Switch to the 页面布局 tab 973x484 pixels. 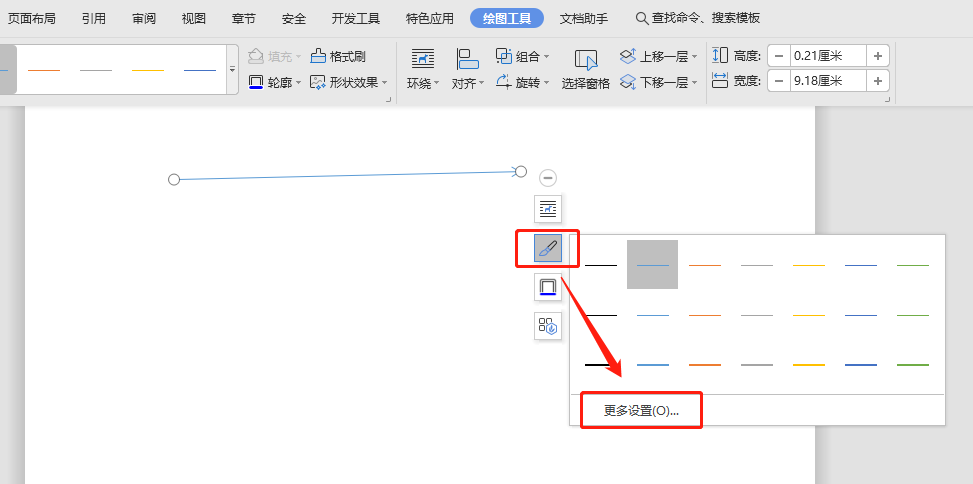[32, 18]
